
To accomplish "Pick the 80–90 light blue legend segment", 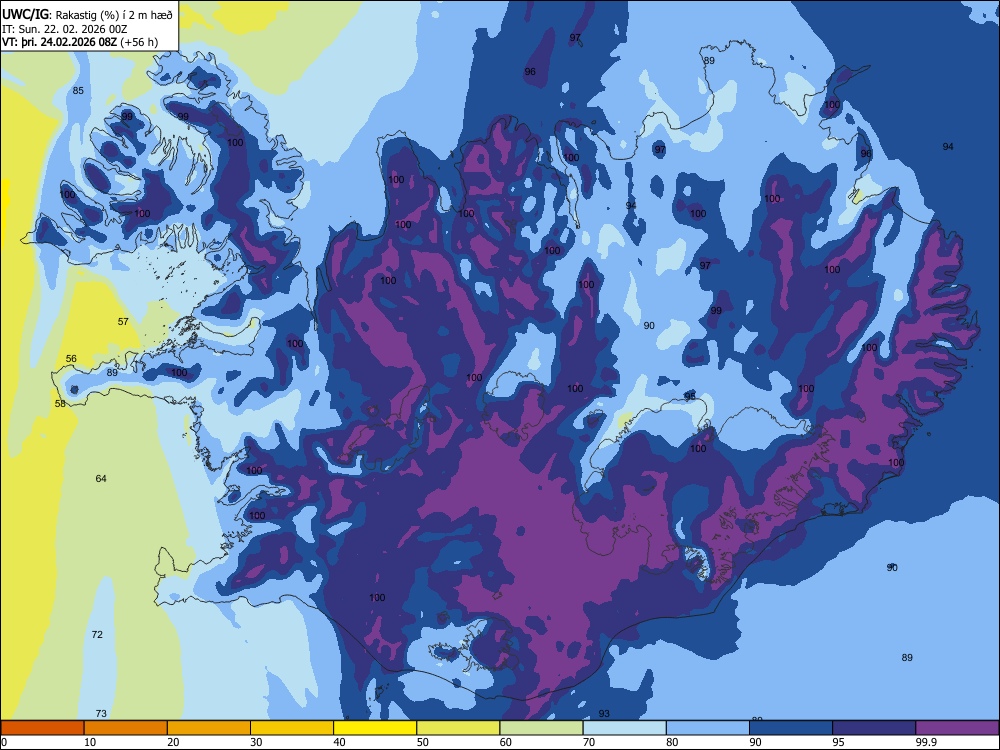I will click(x=707, y=728).
